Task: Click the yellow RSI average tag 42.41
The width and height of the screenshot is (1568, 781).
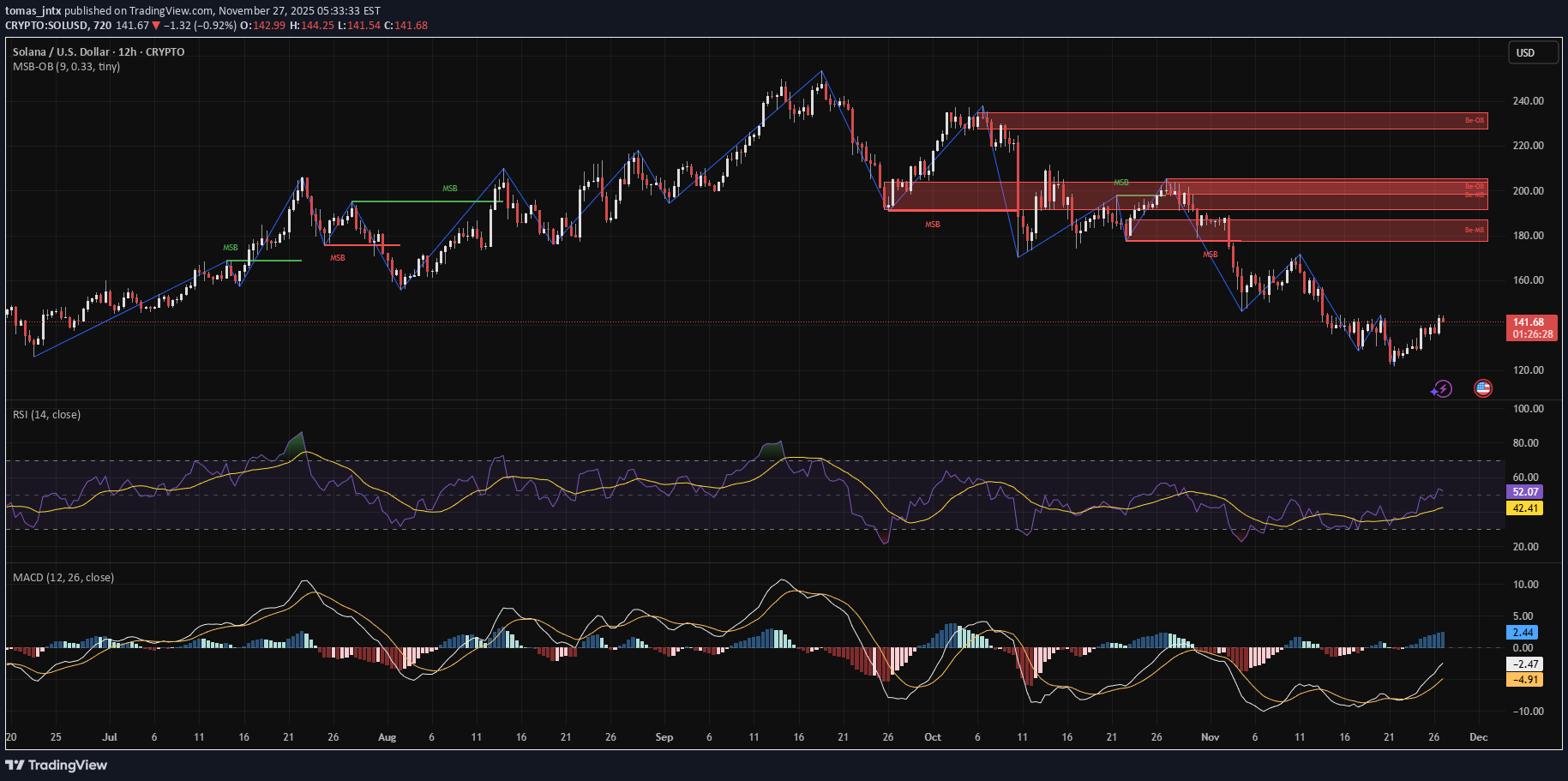Action: (x=1524, y=508)
